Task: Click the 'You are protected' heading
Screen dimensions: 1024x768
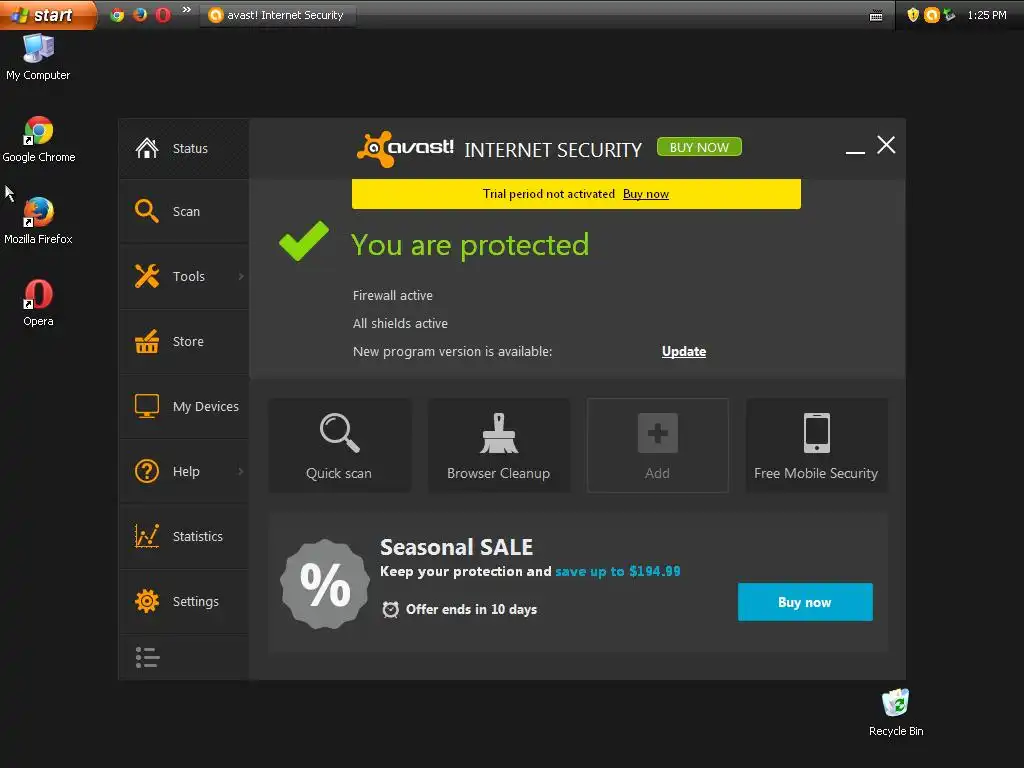Action: [x=470, y=245]
